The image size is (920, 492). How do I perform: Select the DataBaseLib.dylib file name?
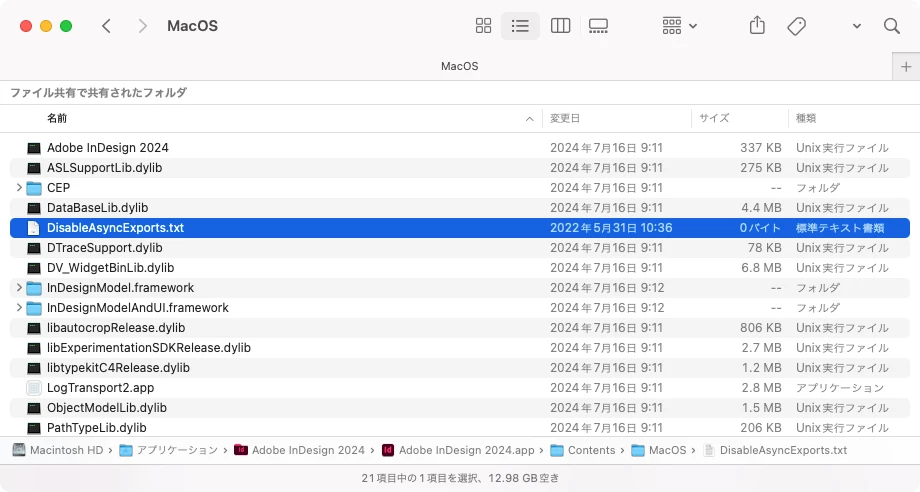coord(97,208)
